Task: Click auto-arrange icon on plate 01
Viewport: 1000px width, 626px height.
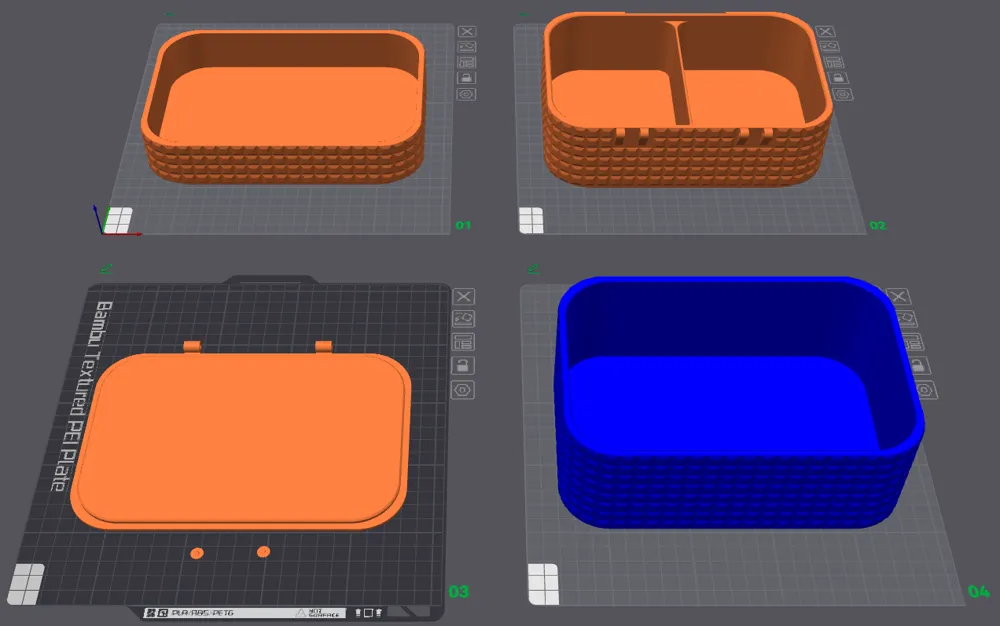Action: click(467, 62)
